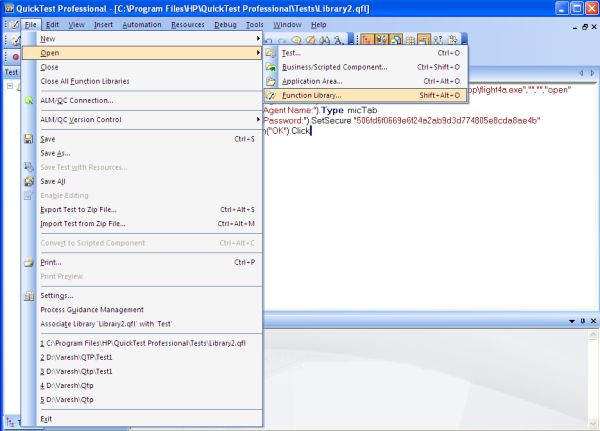Viewport: 600px width, 431px height.
Task: Expand ALM/QC Version Control submenu
Action: click(258, 119)
